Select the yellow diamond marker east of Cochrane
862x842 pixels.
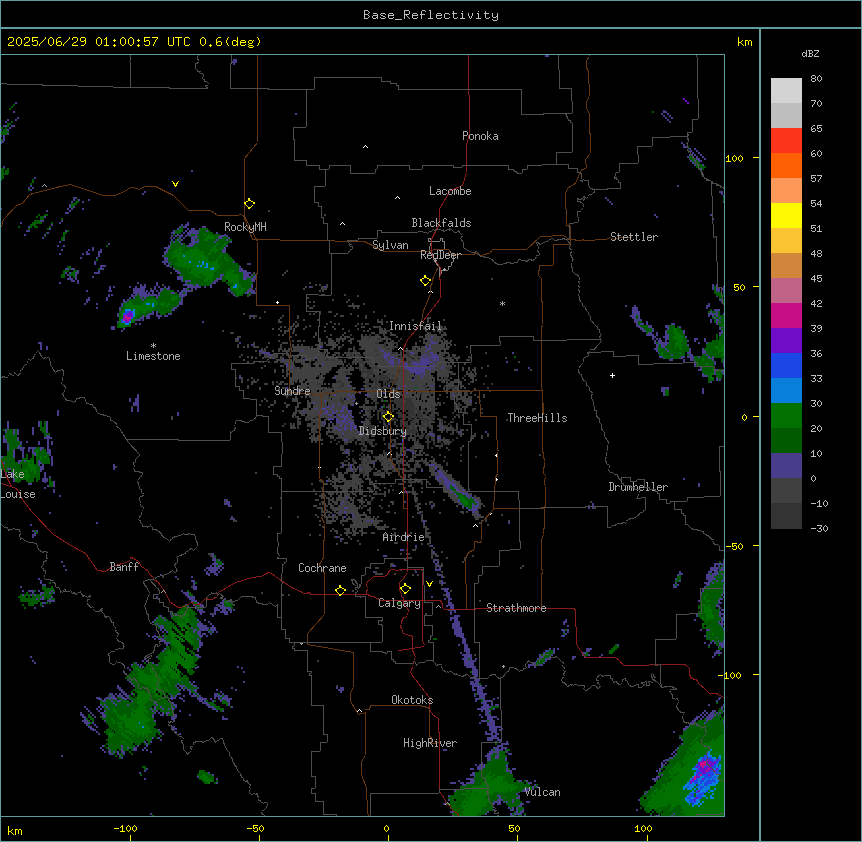point(340,590)
